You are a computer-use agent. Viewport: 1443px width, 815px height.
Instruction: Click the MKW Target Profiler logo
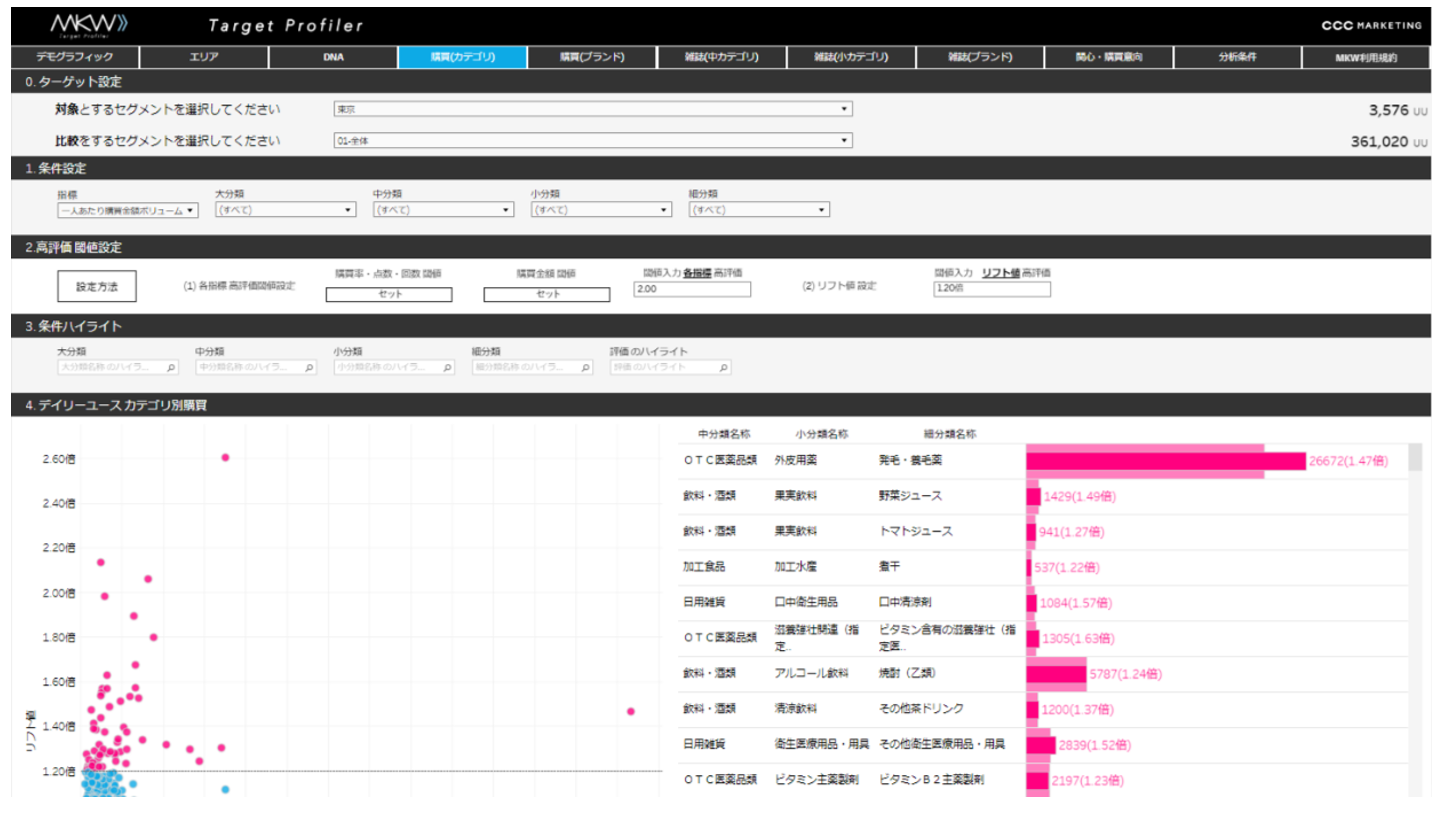pos(88,24)
